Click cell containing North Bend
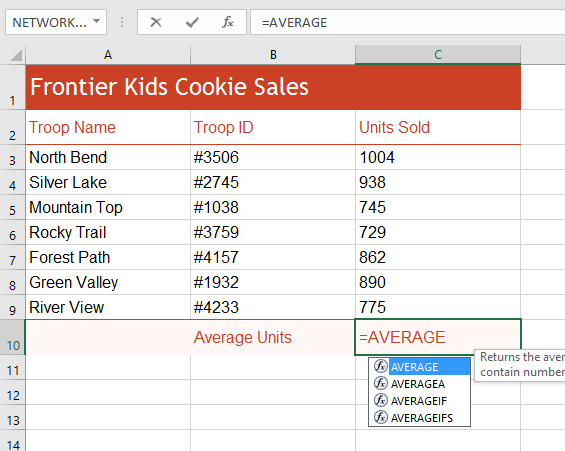This screenshot has width=565, height=451. tap(108, 157)
